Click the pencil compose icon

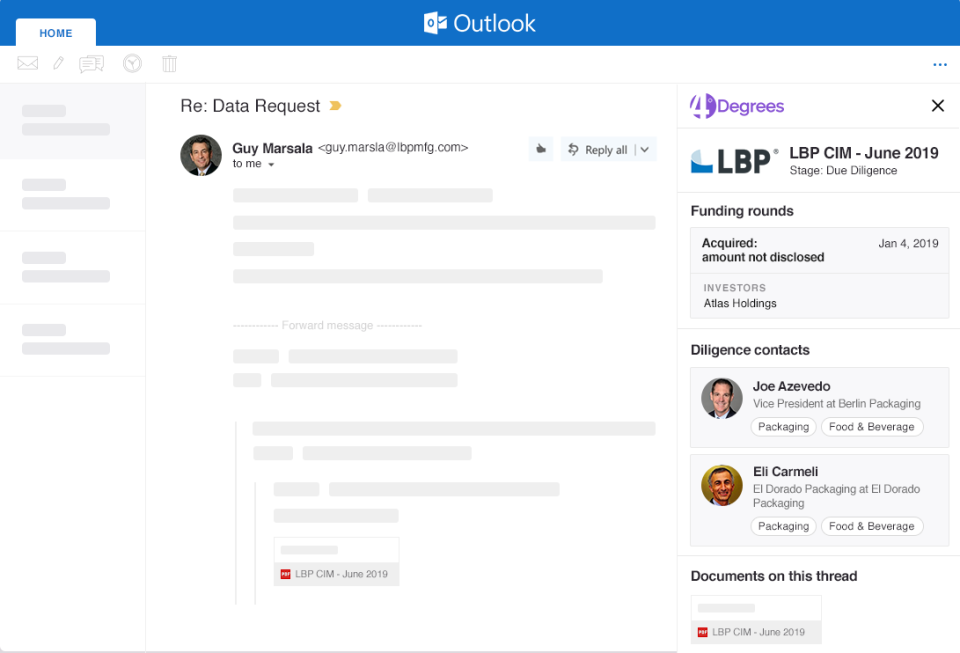click(x=58, y=63)
